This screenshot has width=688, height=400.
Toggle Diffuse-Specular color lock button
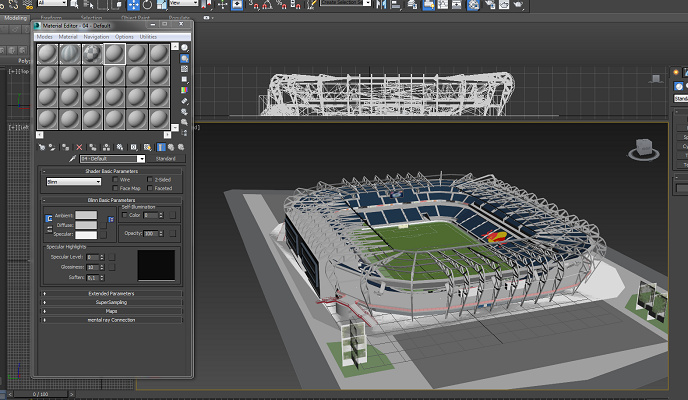coord(49,229)
